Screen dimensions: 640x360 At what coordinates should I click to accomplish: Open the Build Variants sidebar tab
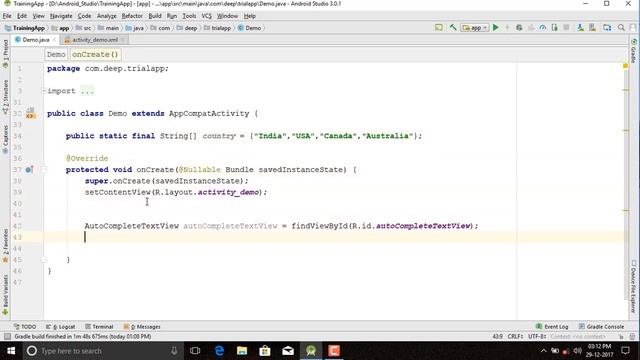click(x=5, y=295)
